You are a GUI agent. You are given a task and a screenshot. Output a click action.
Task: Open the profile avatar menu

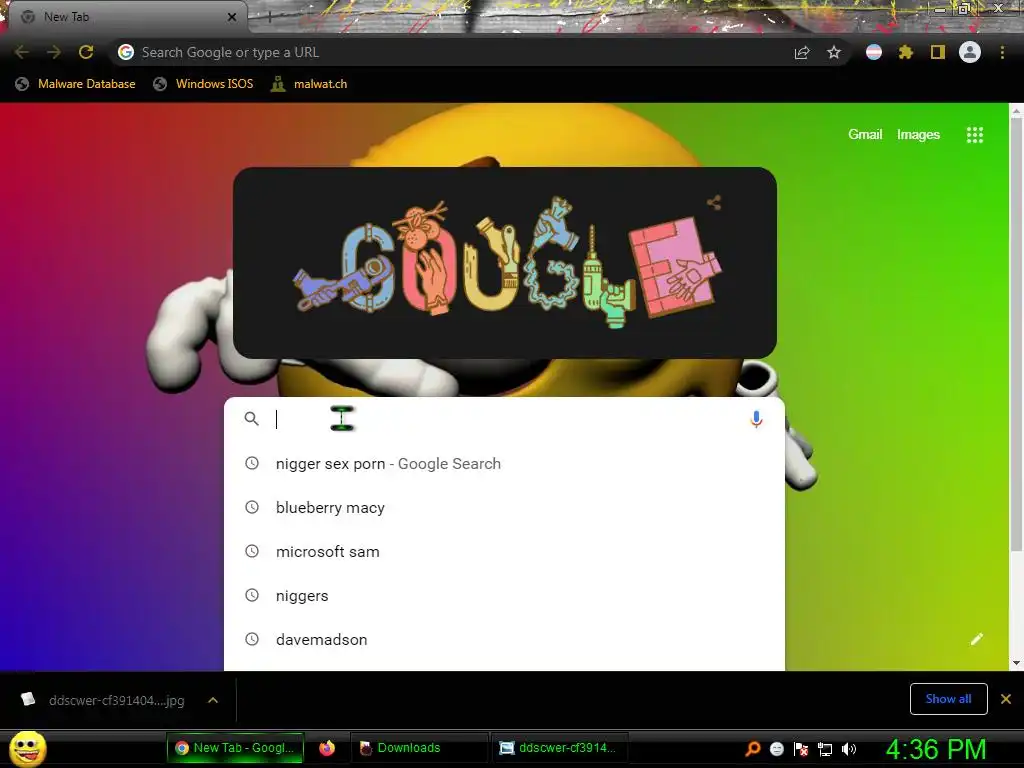[x=970, y=52]
